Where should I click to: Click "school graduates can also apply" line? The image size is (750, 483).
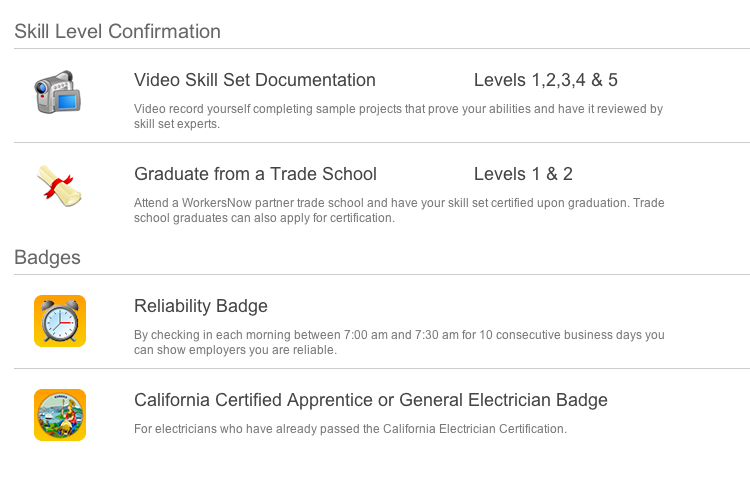(x=264, y=218)
